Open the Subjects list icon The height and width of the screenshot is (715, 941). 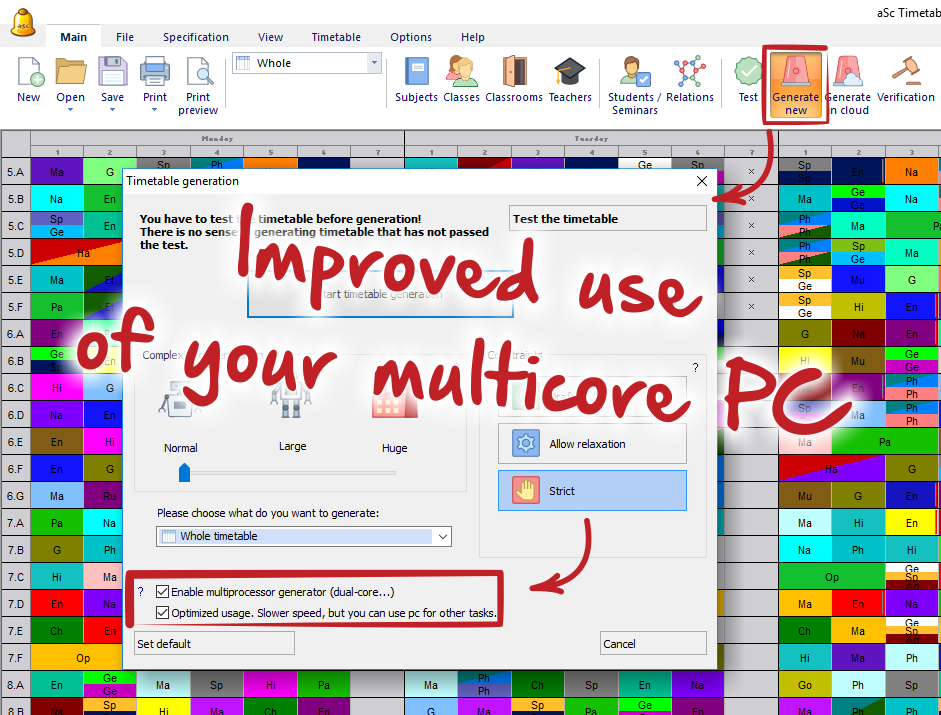pos(416,73)
